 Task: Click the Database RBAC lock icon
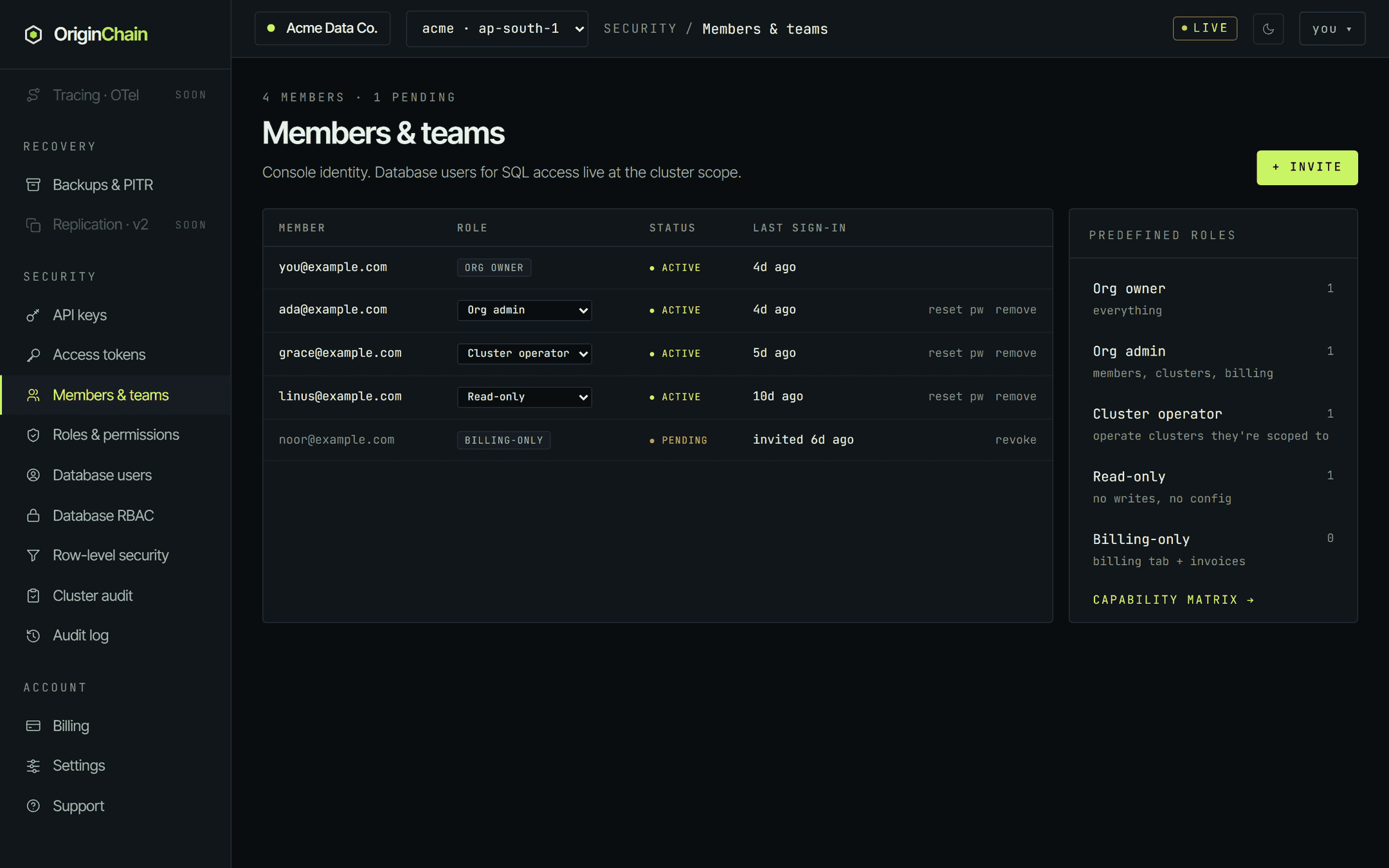tap(33, 515)
